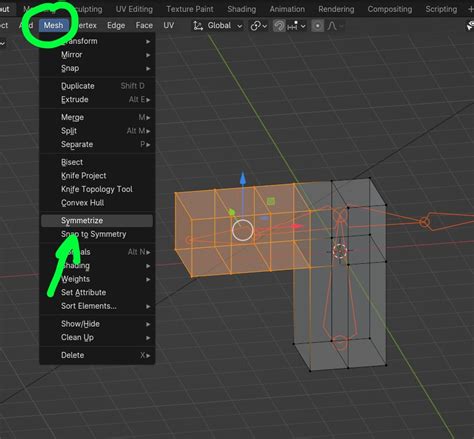Screen dimensions: 474x439
Task: Expand the Mirror submenu
Action: (97, 55)
